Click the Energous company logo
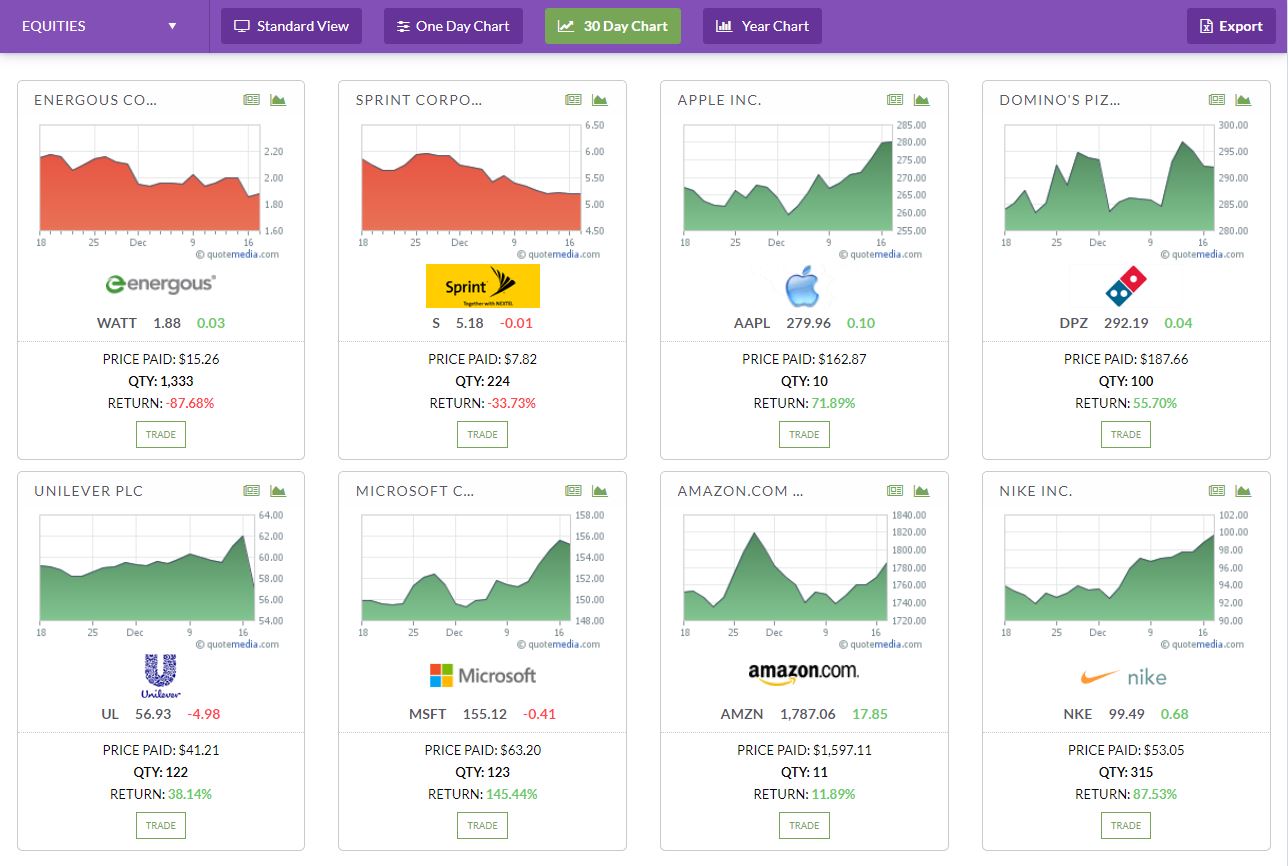Image resolution: width=1288 pixels, height=866 pixels. tap(161, 285)
